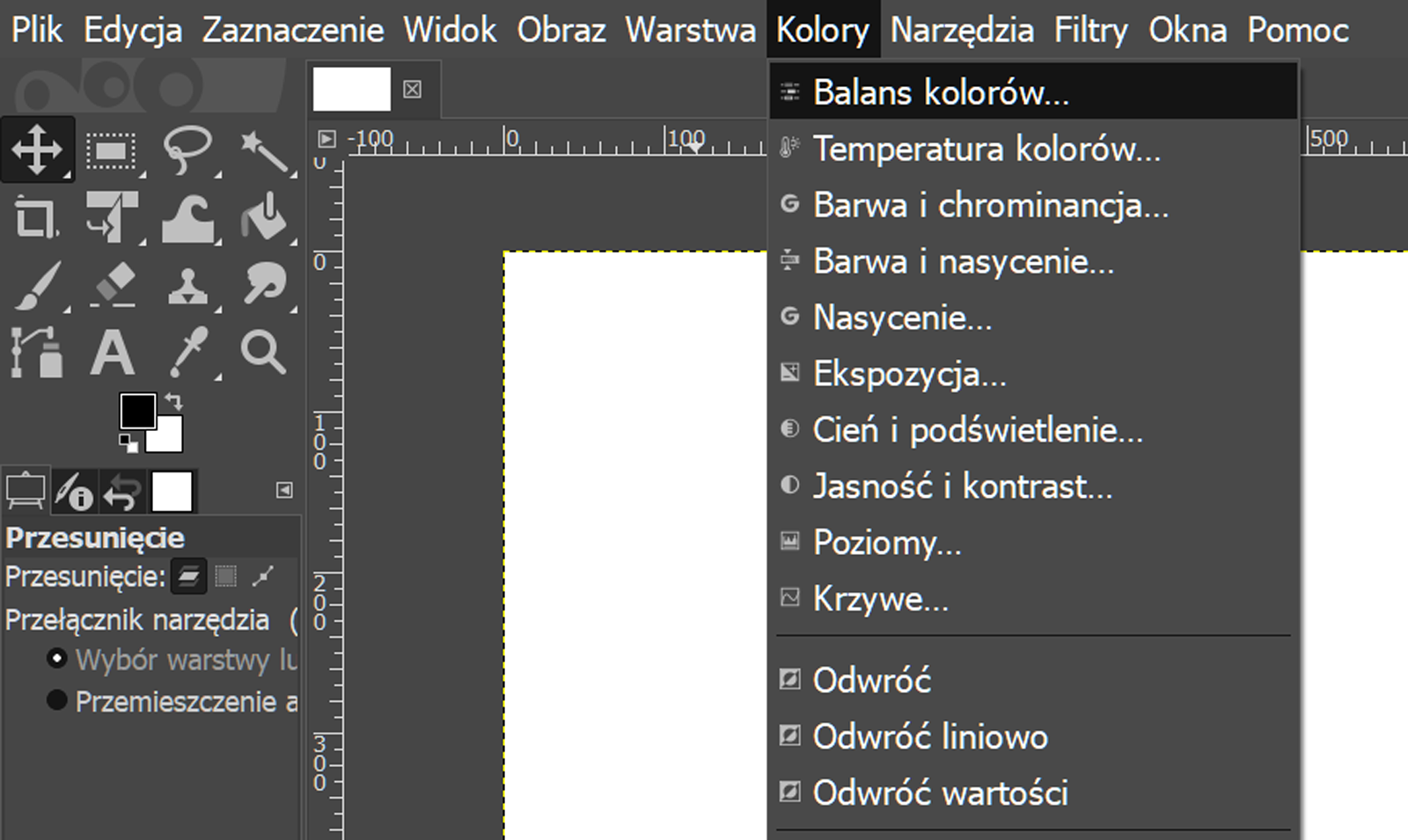Select the Rectangle Select tool
The width and height of the screenshot is (1408, 840).
(110, 150)
